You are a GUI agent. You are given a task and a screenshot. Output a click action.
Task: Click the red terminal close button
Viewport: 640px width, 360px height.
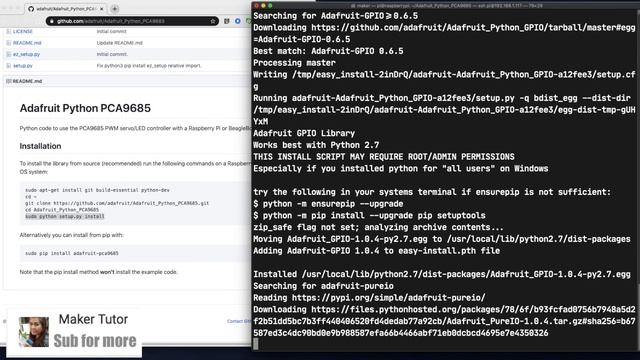[256, 6]
